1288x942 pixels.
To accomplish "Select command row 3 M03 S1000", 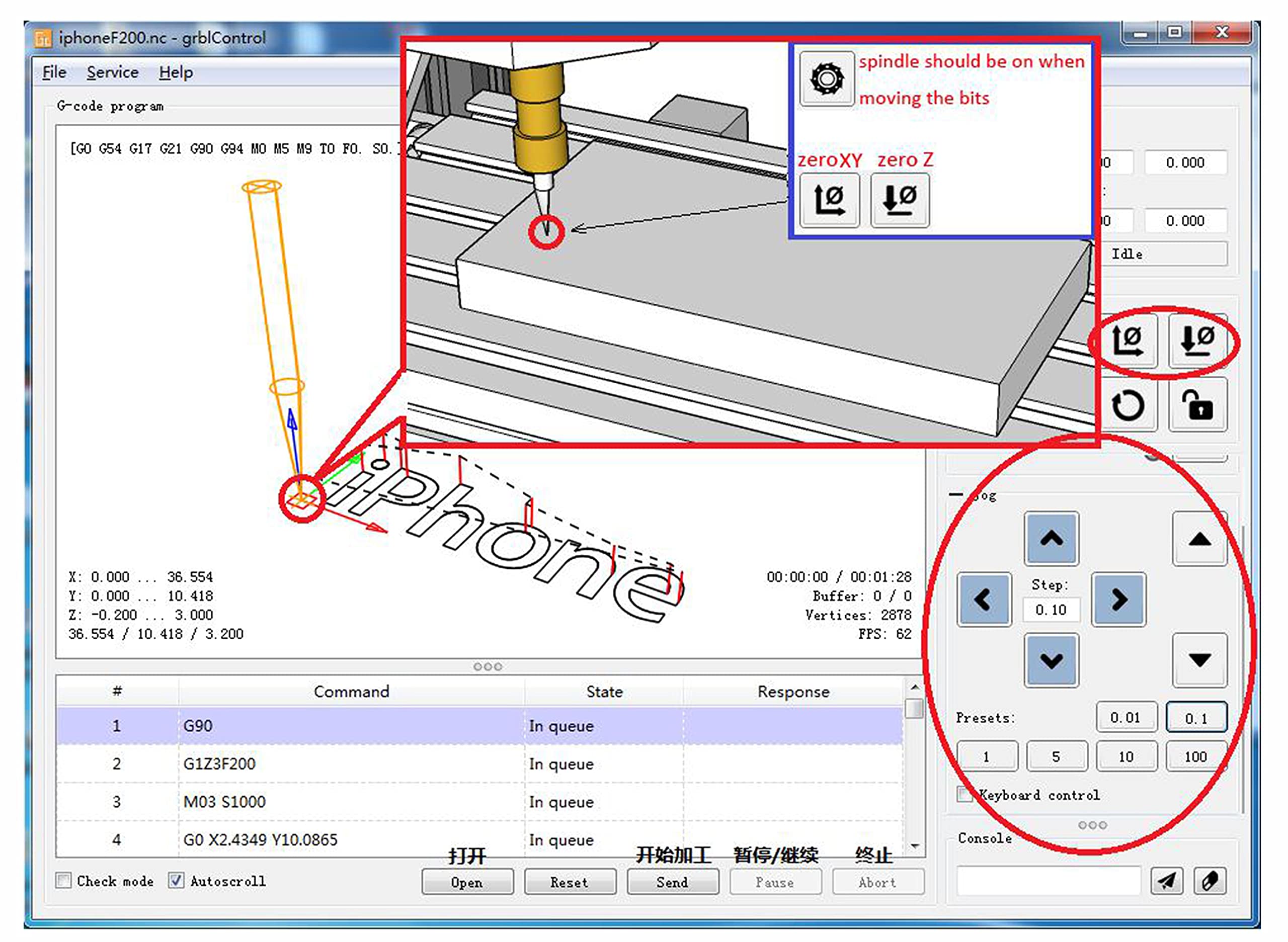I will pyautogui.click(x=479, y=802).
